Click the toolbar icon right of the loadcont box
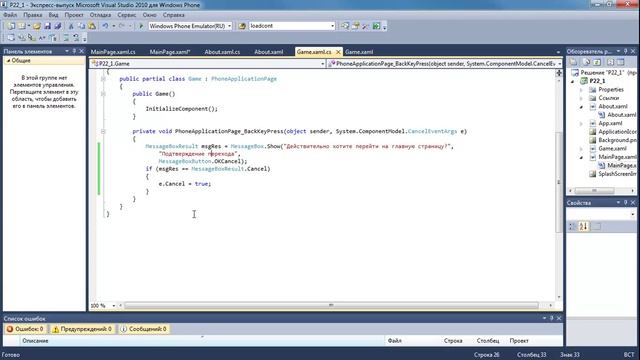The width and height of the screenshot is (640, 360). click(x=345, y=26)
